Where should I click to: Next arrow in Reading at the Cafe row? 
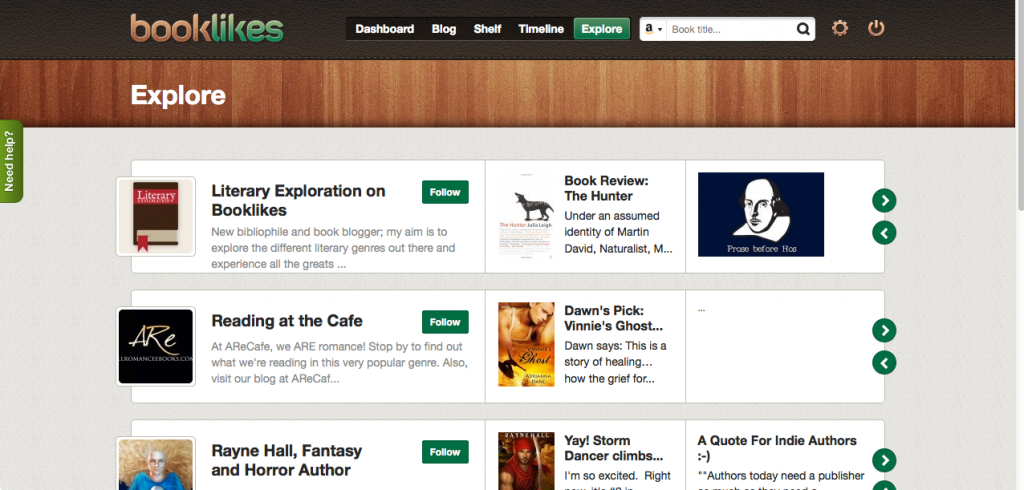point(884,330)
